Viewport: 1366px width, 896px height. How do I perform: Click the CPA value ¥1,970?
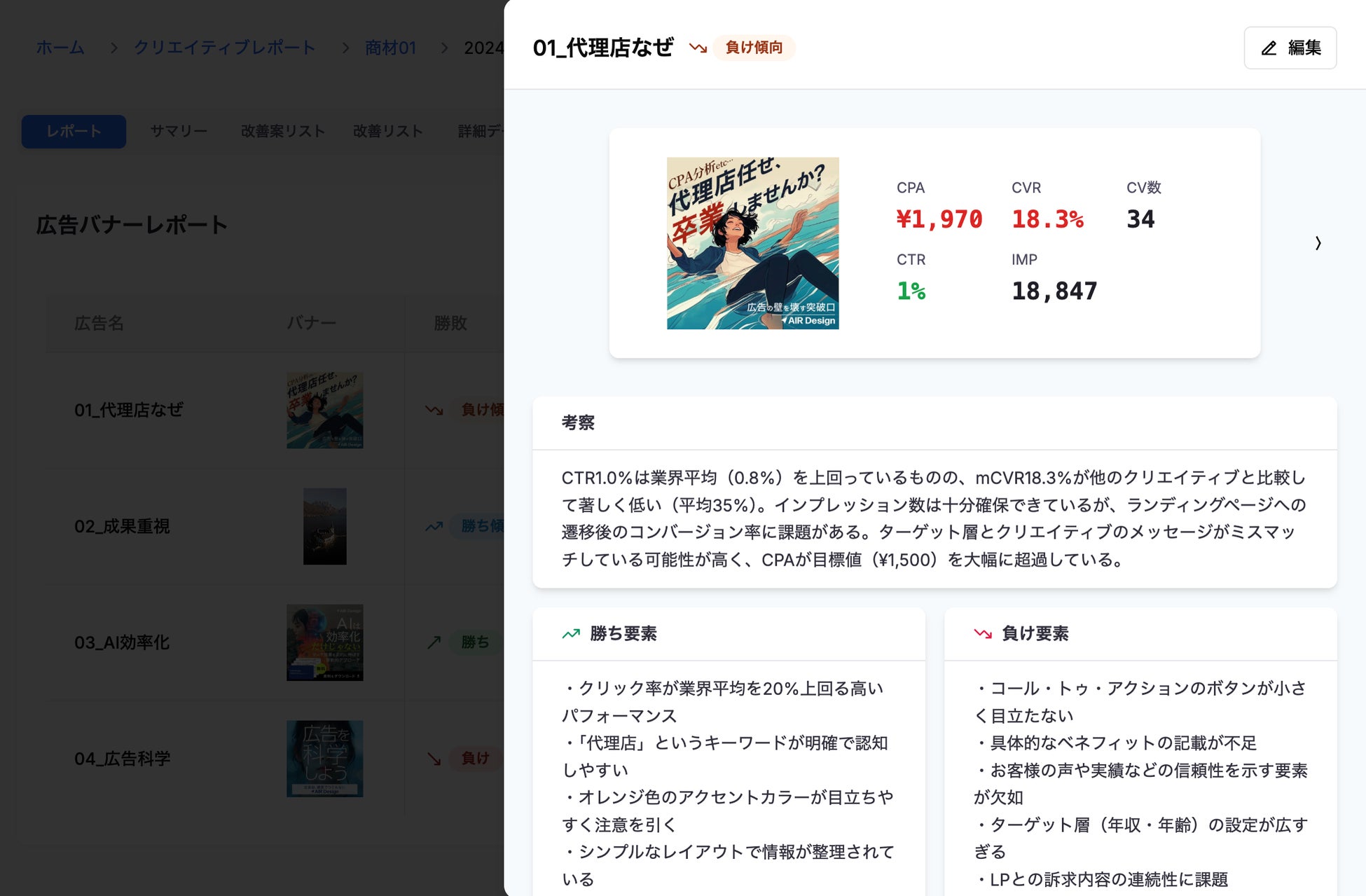click(x=939, y=219)
